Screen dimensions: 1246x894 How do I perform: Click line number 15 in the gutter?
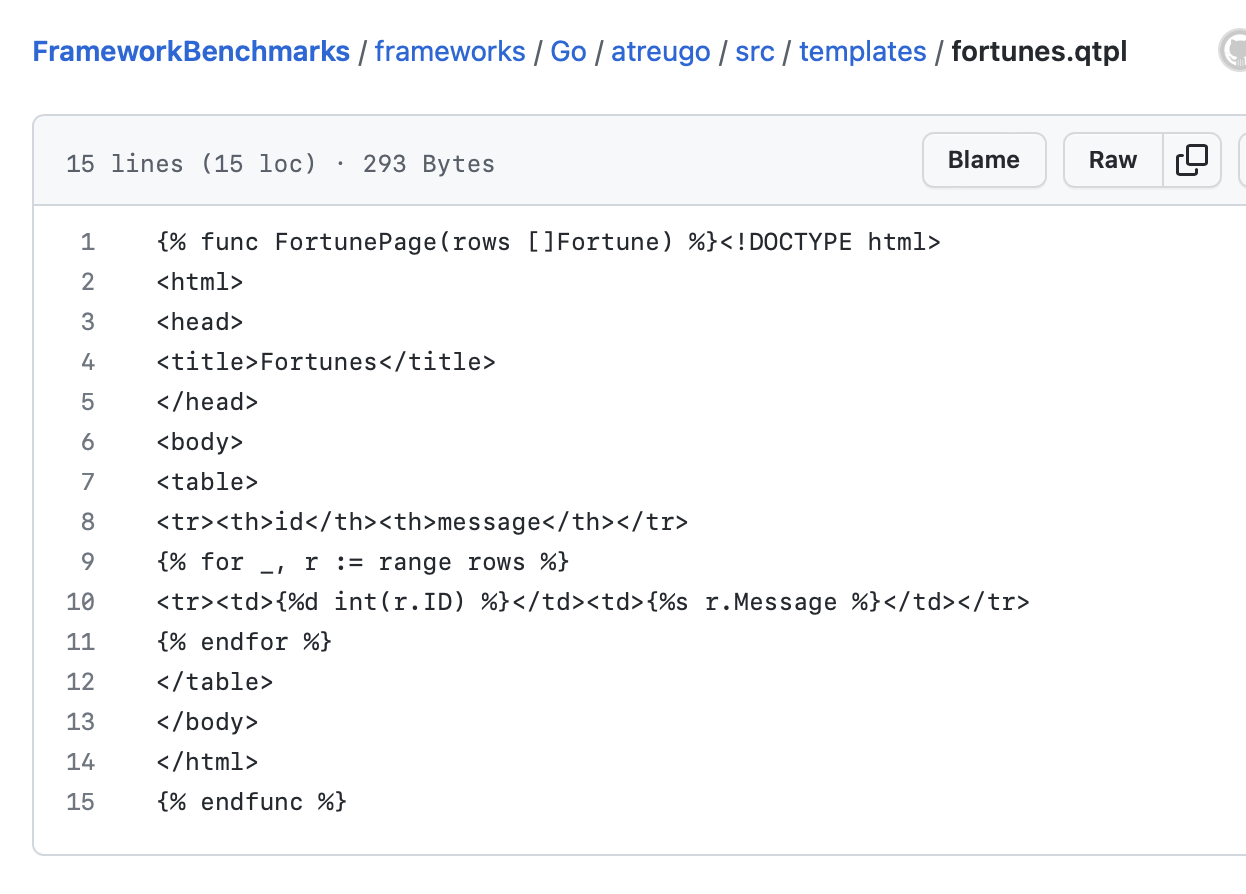81,802
